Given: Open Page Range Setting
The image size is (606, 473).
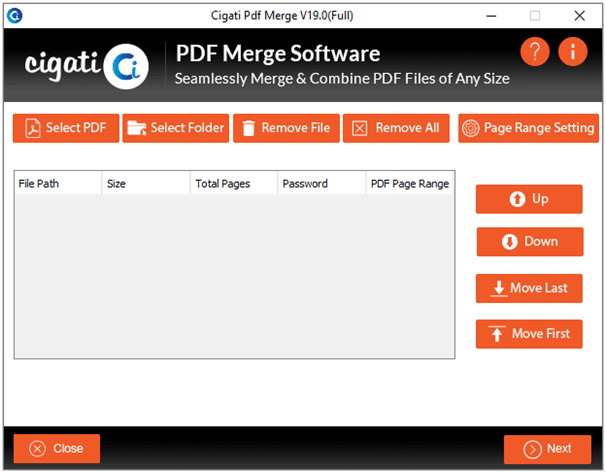Looking at the screenshot, I should point(528,128).
